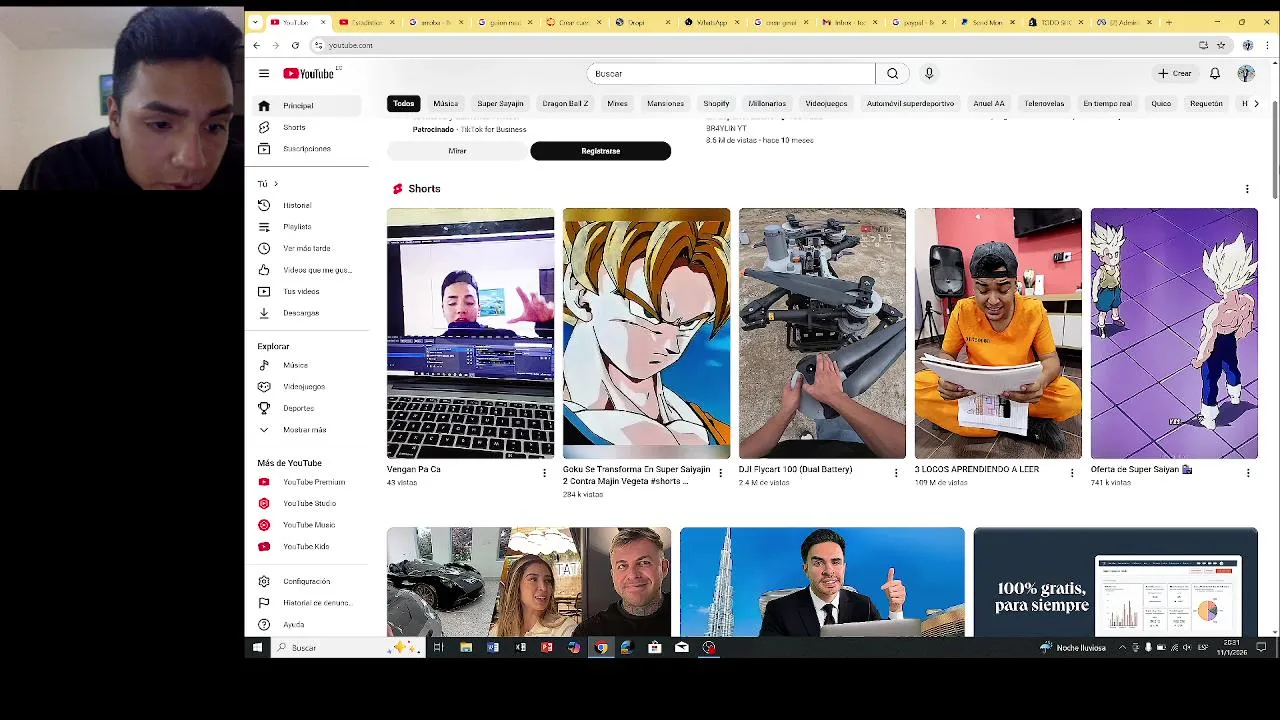Show hidden system tray icons
The width and height of the screenshot is (1280, 720).
[1122, 648]
